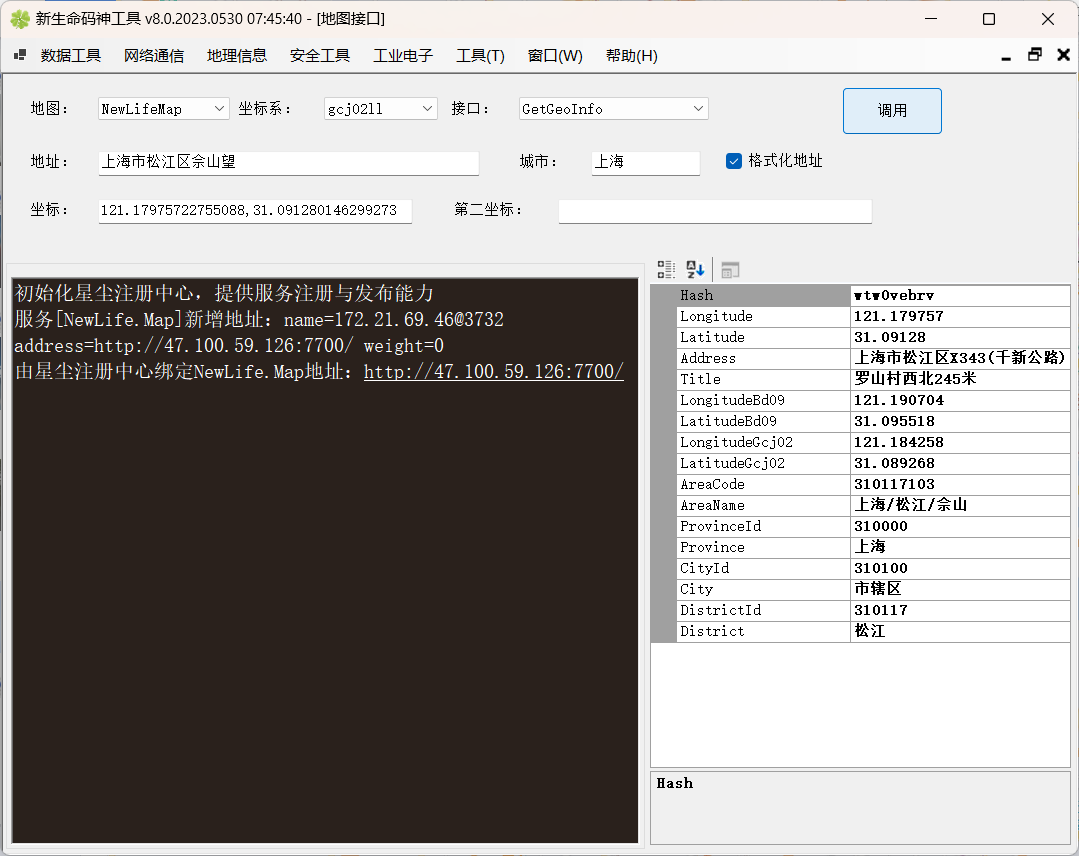1079x856 pixels.
Task: Click the Categorized view icon in property grid
Action: click(665, 269)
